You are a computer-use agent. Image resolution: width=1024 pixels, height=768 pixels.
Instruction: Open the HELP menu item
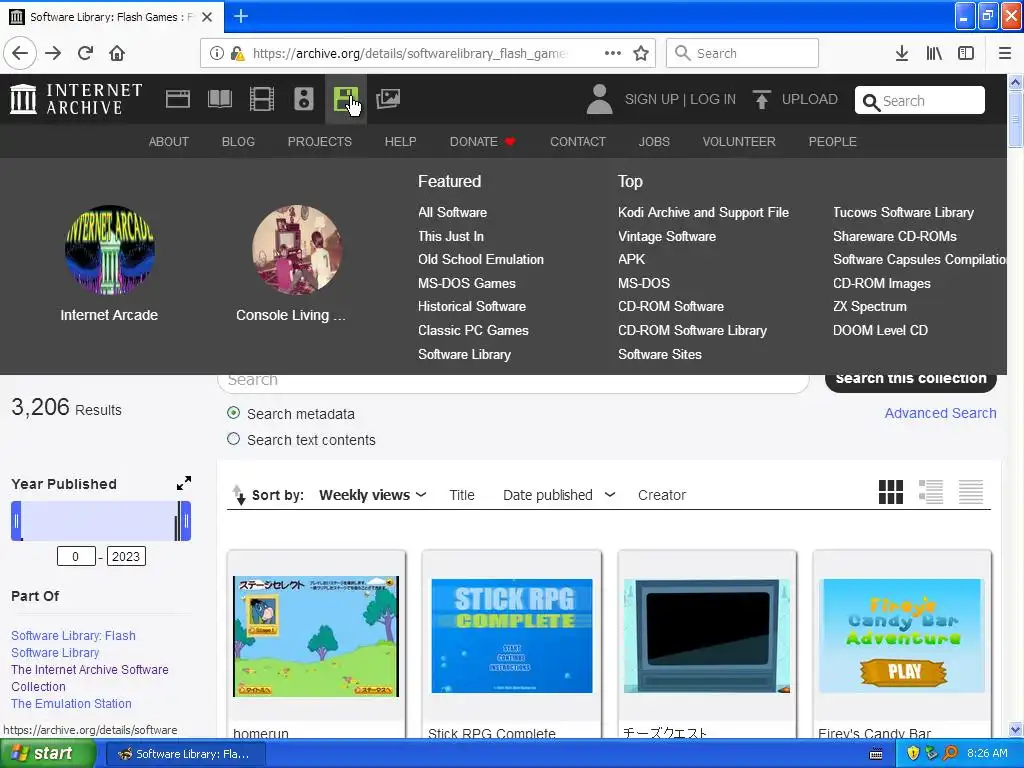pos(400,142)
